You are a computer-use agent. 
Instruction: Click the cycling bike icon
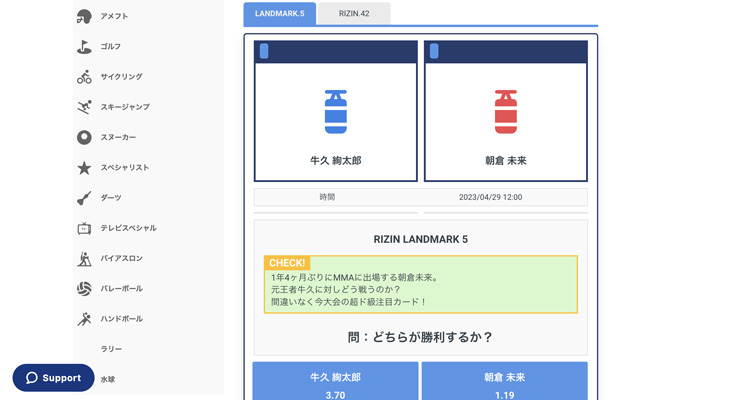coord(84,77)
